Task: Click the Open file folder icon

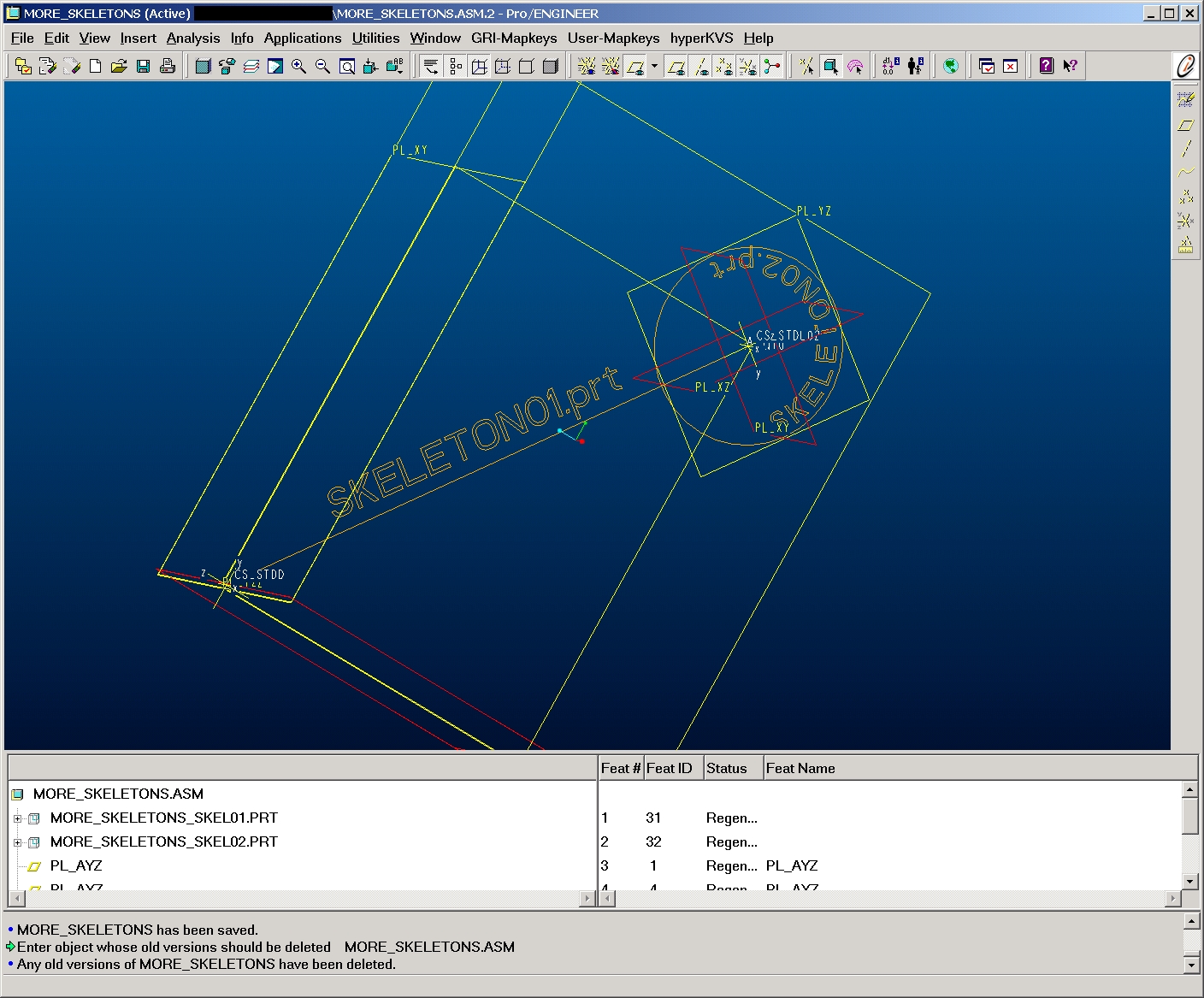Action: tap(119, 66)
